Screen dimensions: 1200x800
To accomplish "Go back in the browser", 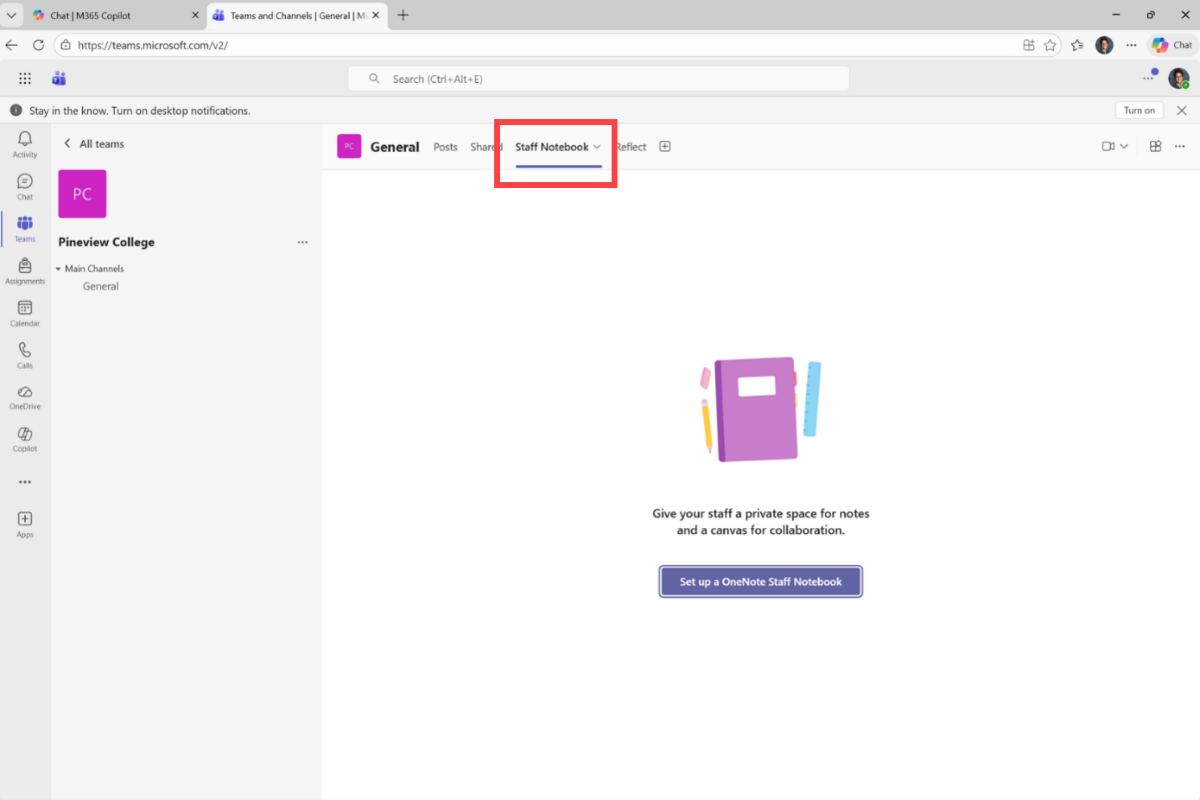I will click(x=12, y=45).
